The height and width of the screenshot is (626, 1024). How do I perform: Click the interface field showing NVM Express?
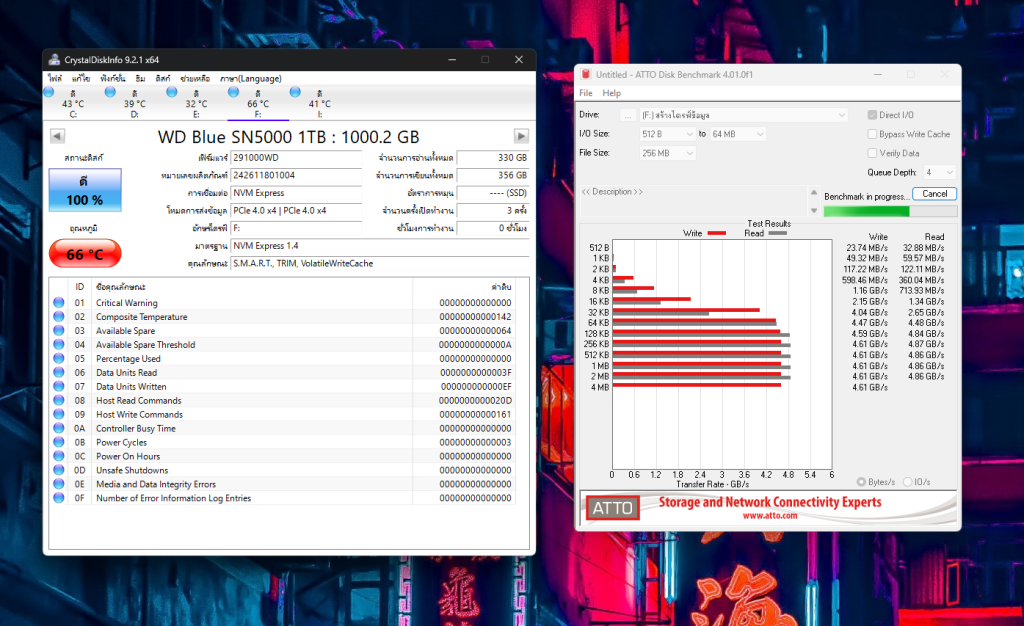coord(296,193)
